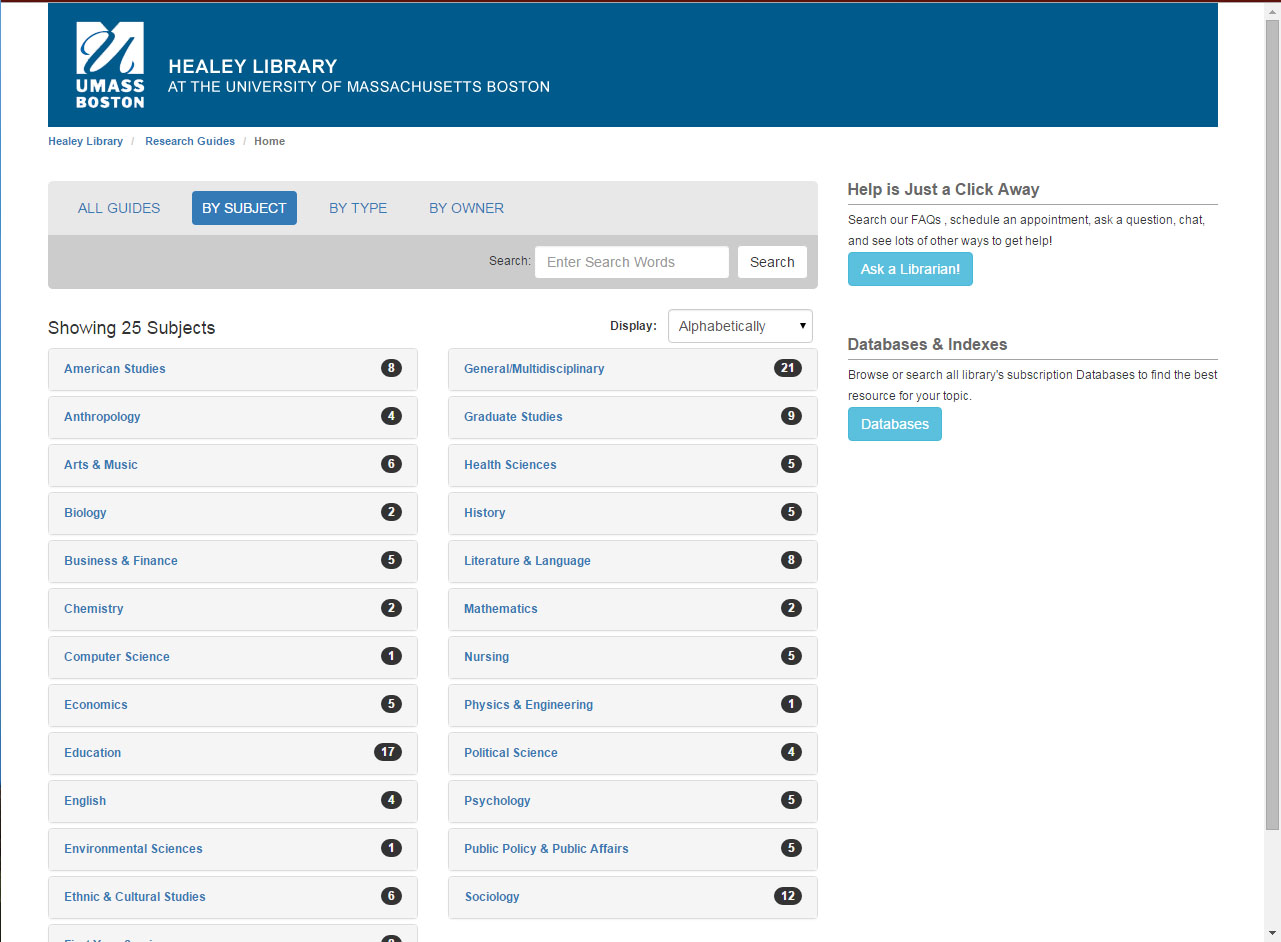The image size is (1281, 942).
Task: Open the Mathematics subject guides
Action: click(x=633, y=609)
